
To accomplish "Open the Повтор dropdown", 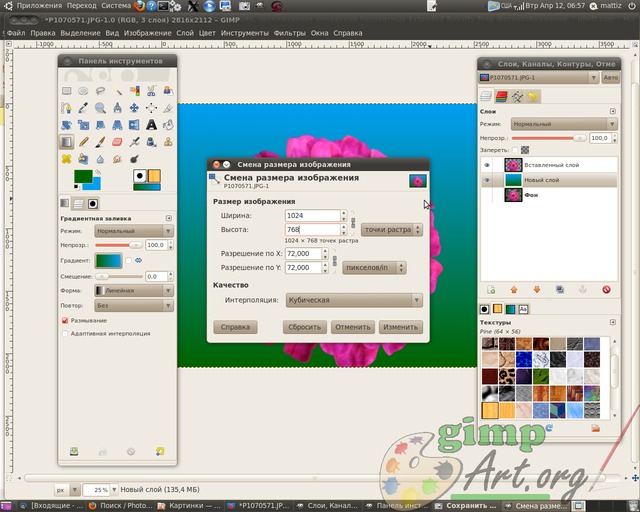I will click(134, 305).
